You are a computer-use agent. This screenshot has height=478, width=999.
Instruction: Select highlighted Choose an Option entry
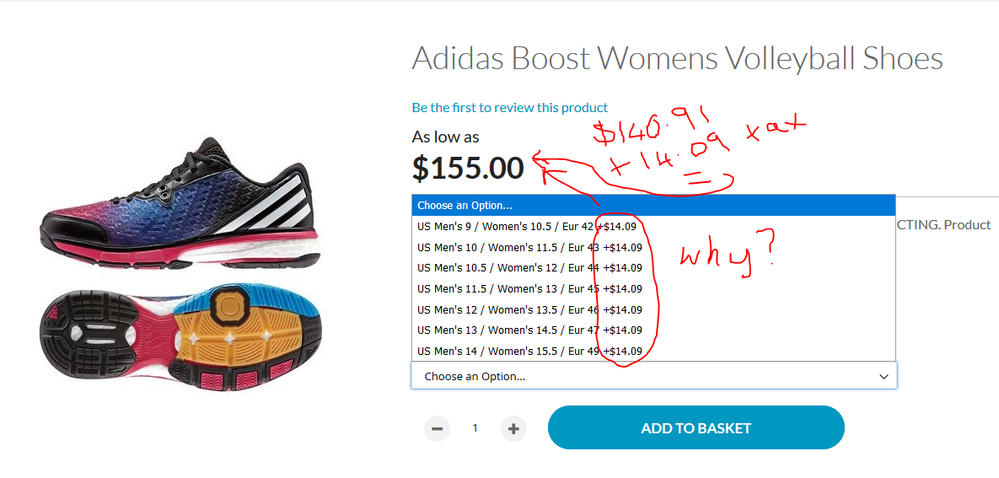tap(654, 206)
